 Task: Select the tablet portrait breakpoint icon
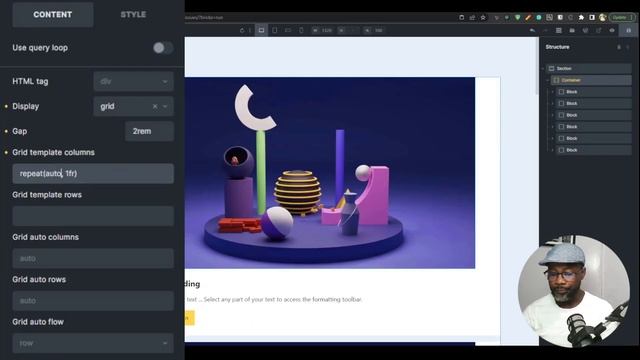point(275,30)
